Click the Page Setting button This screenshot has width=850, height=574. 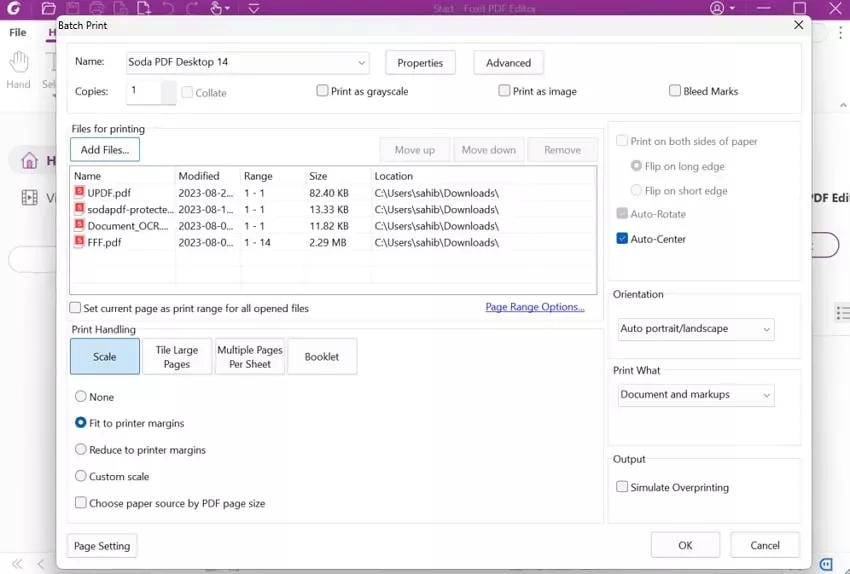pyautogui.click(x=102, y=546)
